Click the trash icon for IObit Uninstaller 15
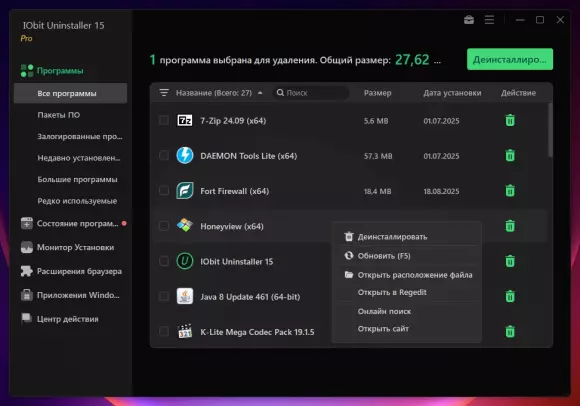This screenshot has height=406, width=580. click(510, 261)
